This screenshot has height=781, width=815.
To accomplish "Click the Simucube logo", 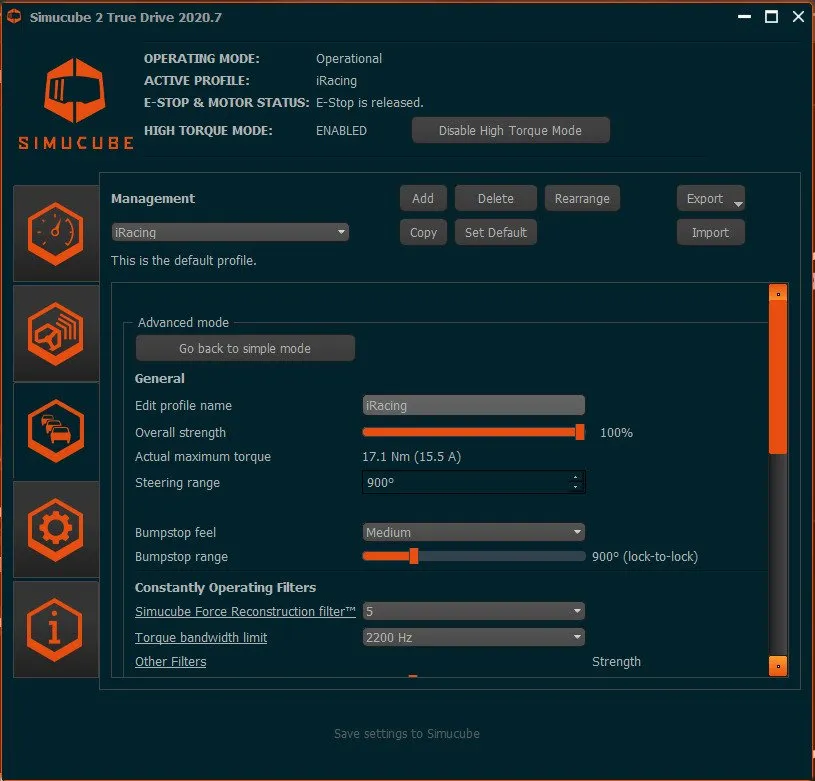I will [76, 102].
